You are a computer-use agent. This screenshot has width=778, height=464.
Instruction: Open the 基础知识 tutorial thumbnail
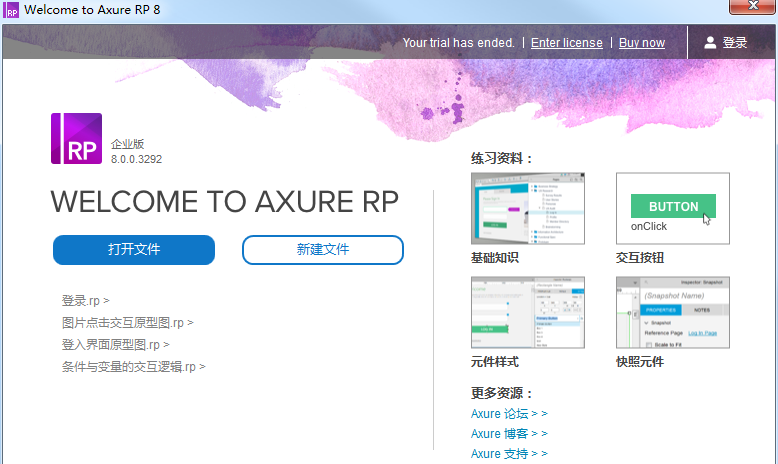coord(528,208)
